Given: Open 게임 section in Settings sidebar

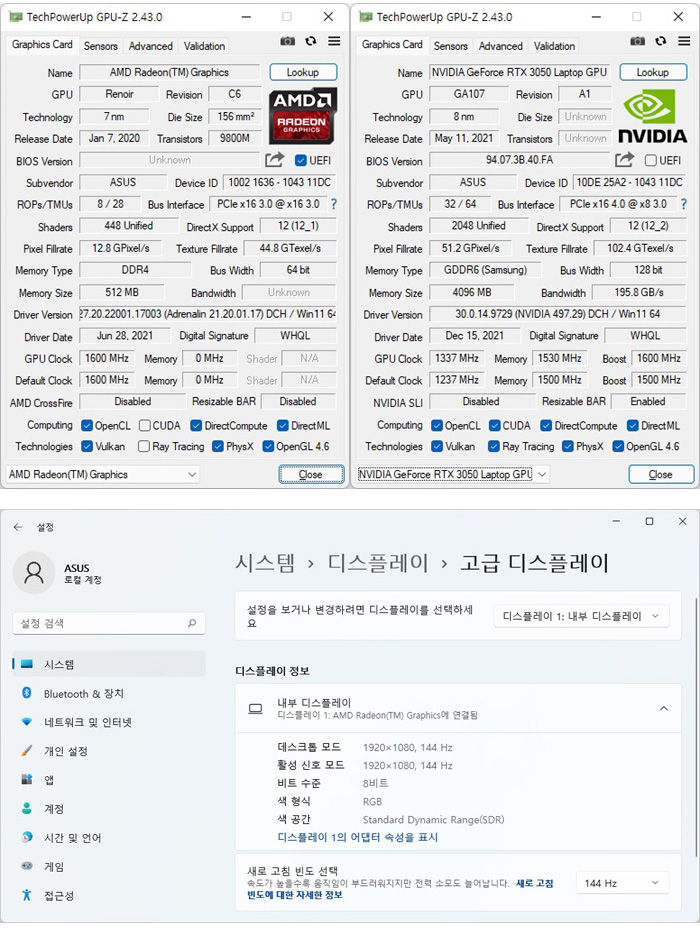Looking at the screenshot, I should [x=109, y=866].
